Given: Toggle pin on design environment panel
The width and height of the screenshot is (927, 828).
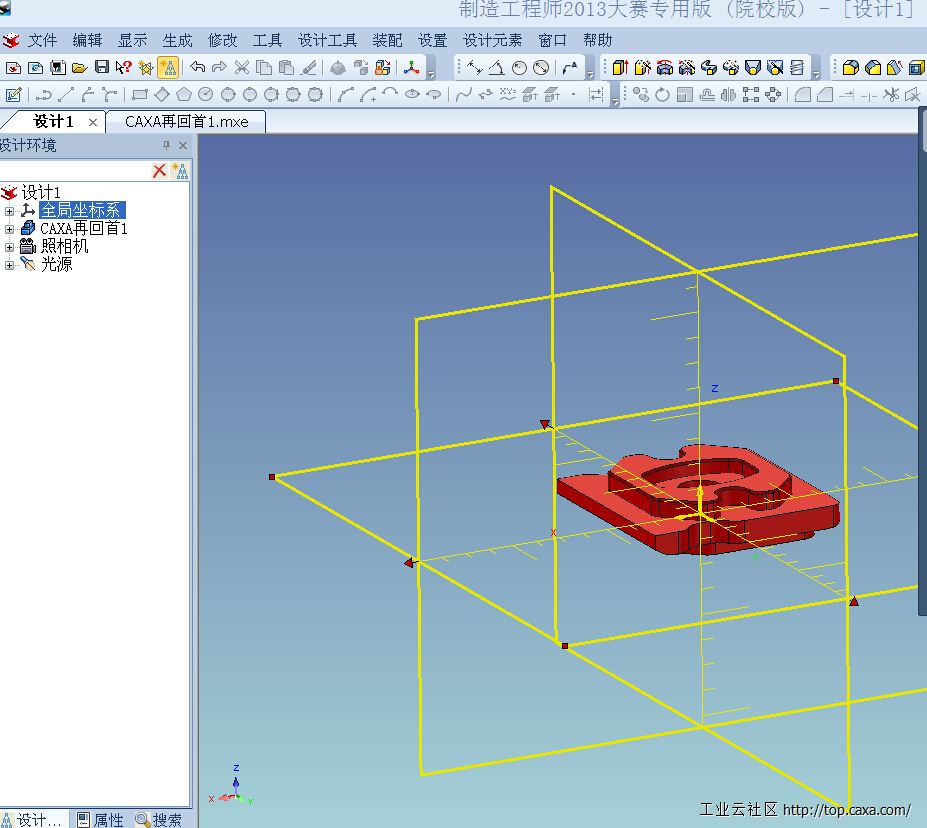Looking at the screenshot, I should coord(166,145).
